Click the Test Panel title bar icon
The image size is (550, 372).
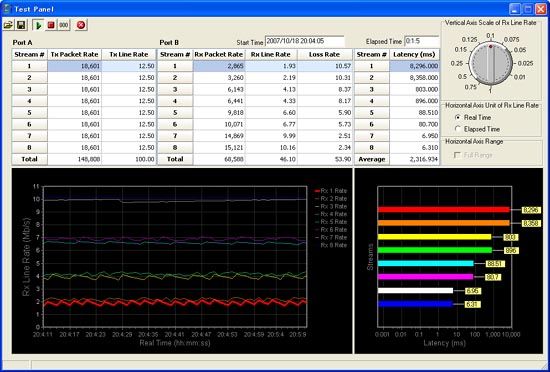coord(7,9)
